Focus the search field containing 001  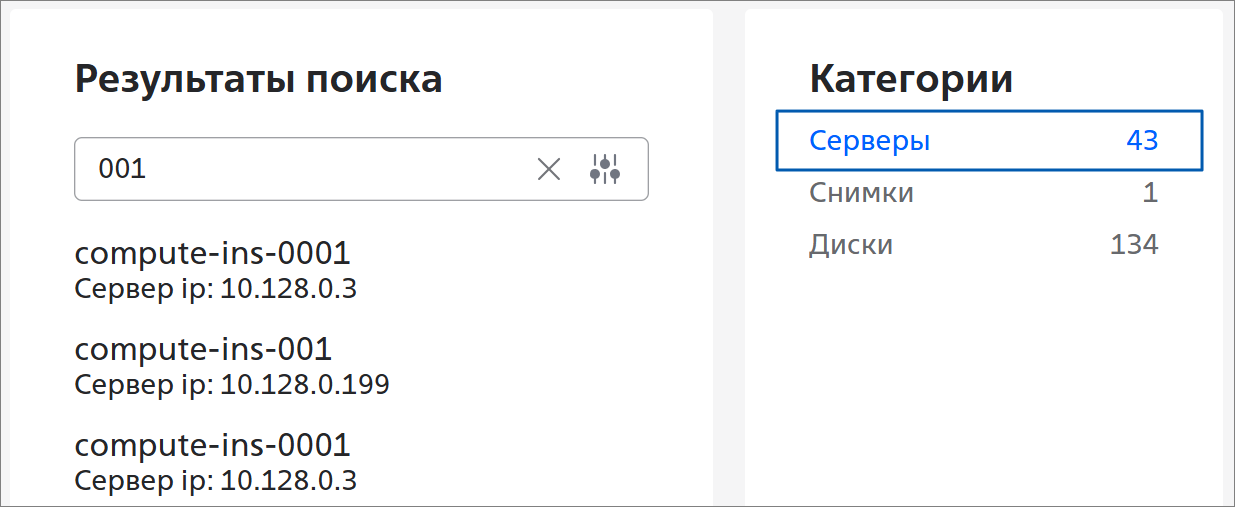coord(361,169)
